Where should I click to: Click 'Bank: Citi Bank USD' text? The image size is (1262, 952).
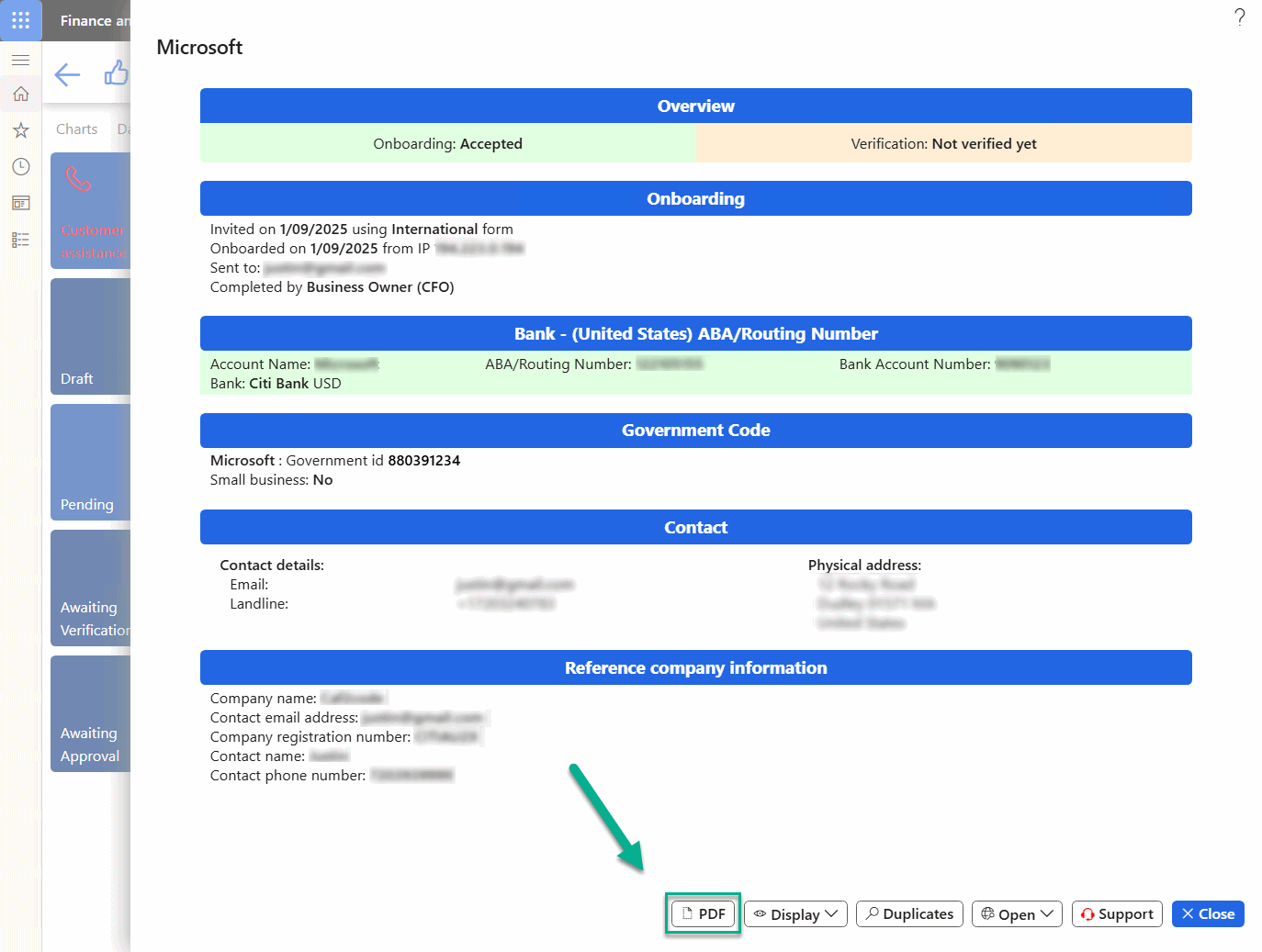coord(276,384)
